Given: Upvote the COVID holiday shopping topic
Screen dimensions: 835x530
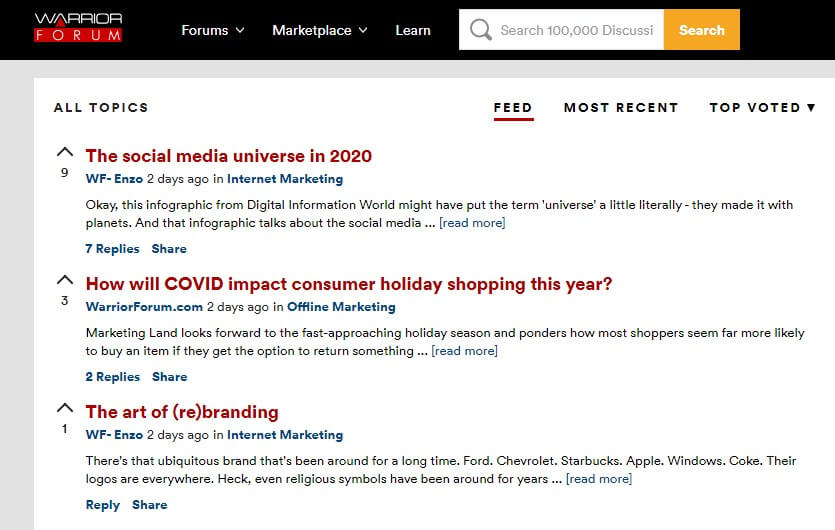Looking at the screenshot, I should click(65, 280).
